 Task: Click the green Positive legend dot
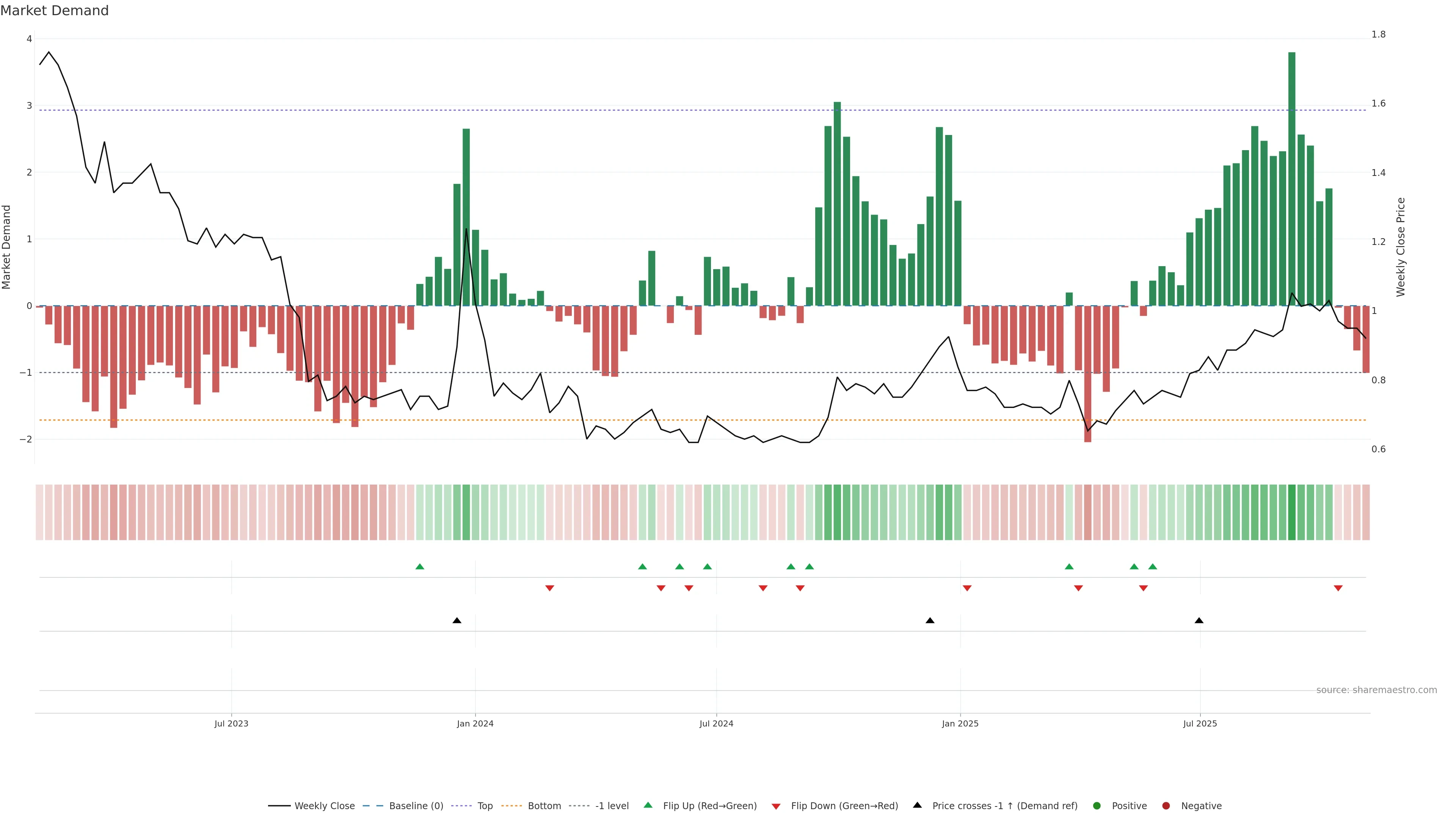(1097, 805)
